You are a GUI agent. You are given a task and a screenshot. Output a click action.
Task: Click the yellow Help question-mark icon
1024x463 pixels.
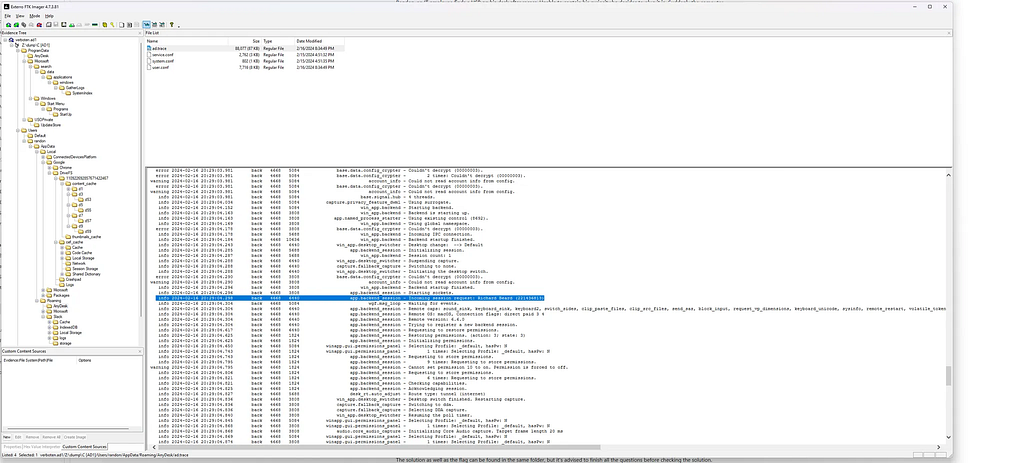(172, 25)
